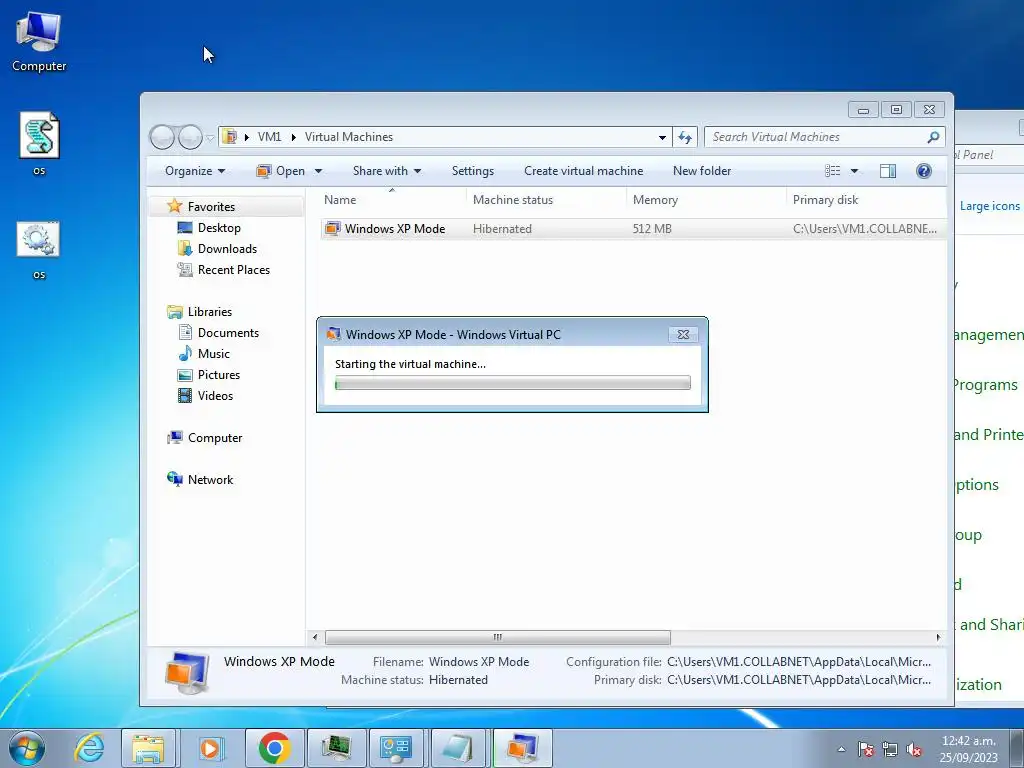Screen dimensions: 1024x768
Task: Click the network tray icon
Action: 889,749
